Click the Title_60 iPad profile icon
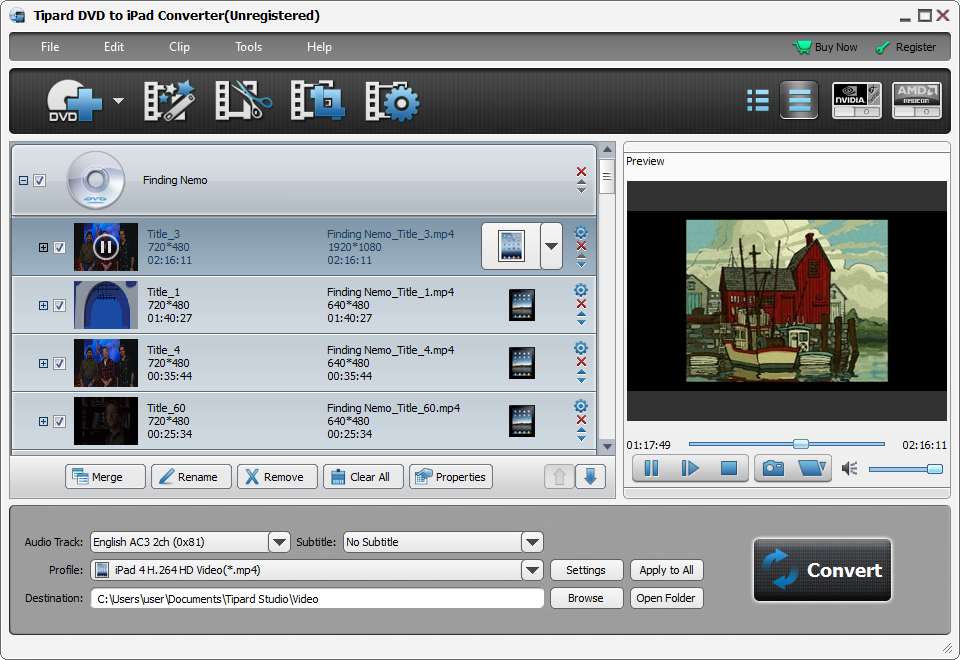Image resolution: width=960 pixels, height=660 pixels. click(x=522, y=421)
